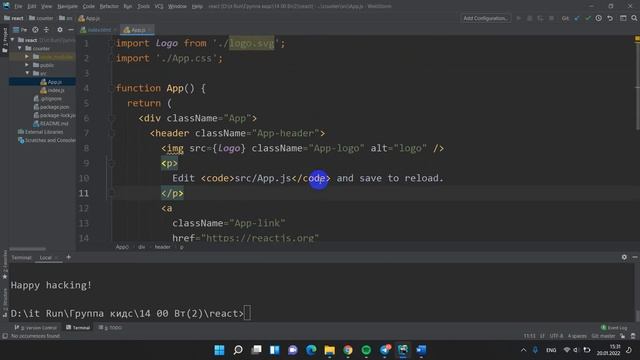Screen dimensions: 640x360
Task: Click Add Configuration button
Action: click(485, 18)
